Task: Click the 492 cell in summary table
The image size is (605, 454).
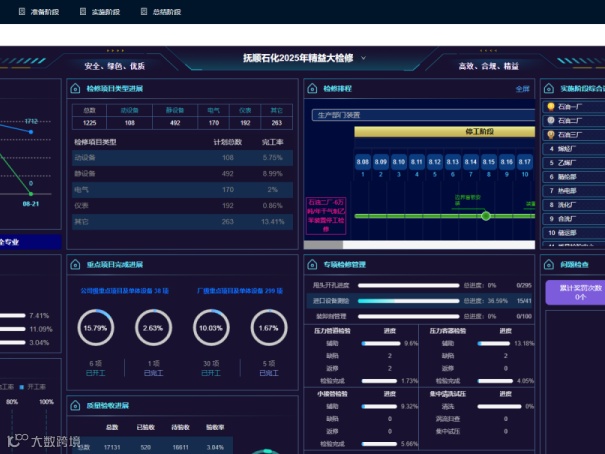Action: [x=175, y=123]
